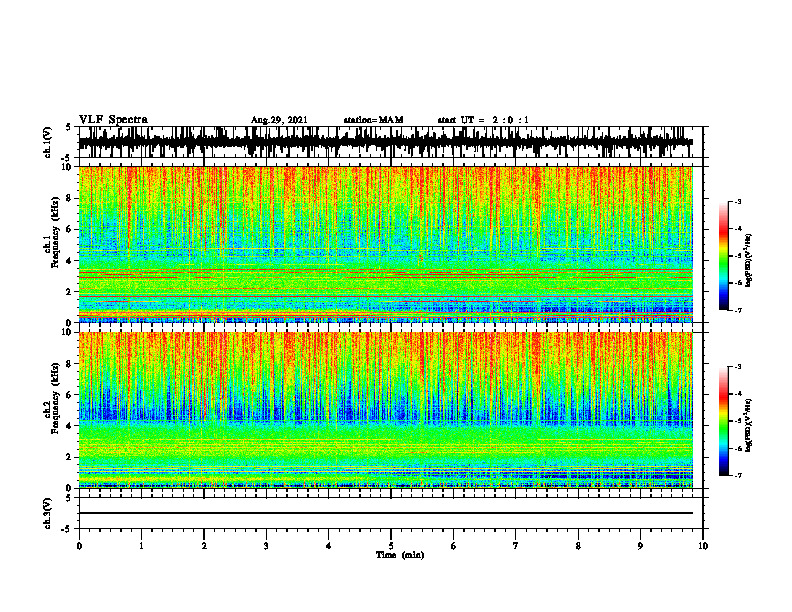Click the "-3" label on ch.1 colorbar
The width and height of the screenshot is (792, 612).
pos(738,202)
